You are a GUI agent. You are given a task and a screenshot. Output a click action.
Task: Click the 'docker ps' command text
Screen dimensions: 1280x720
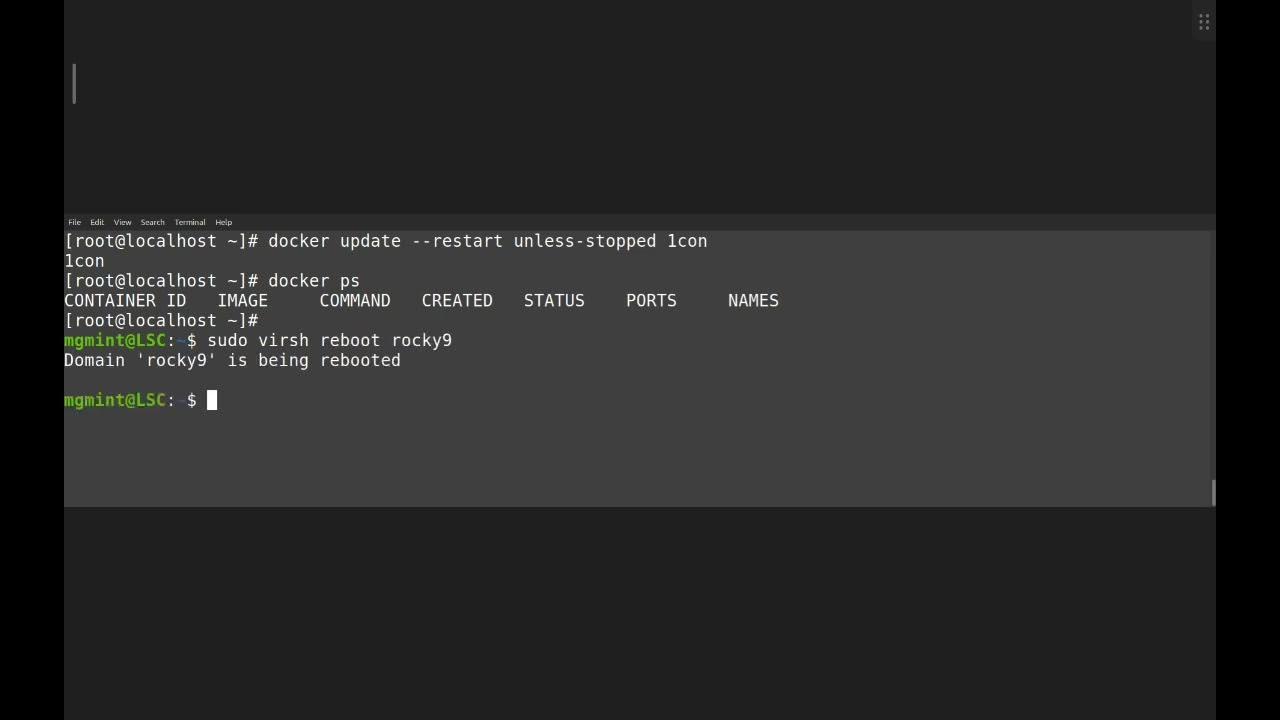(x=313, y=281)
